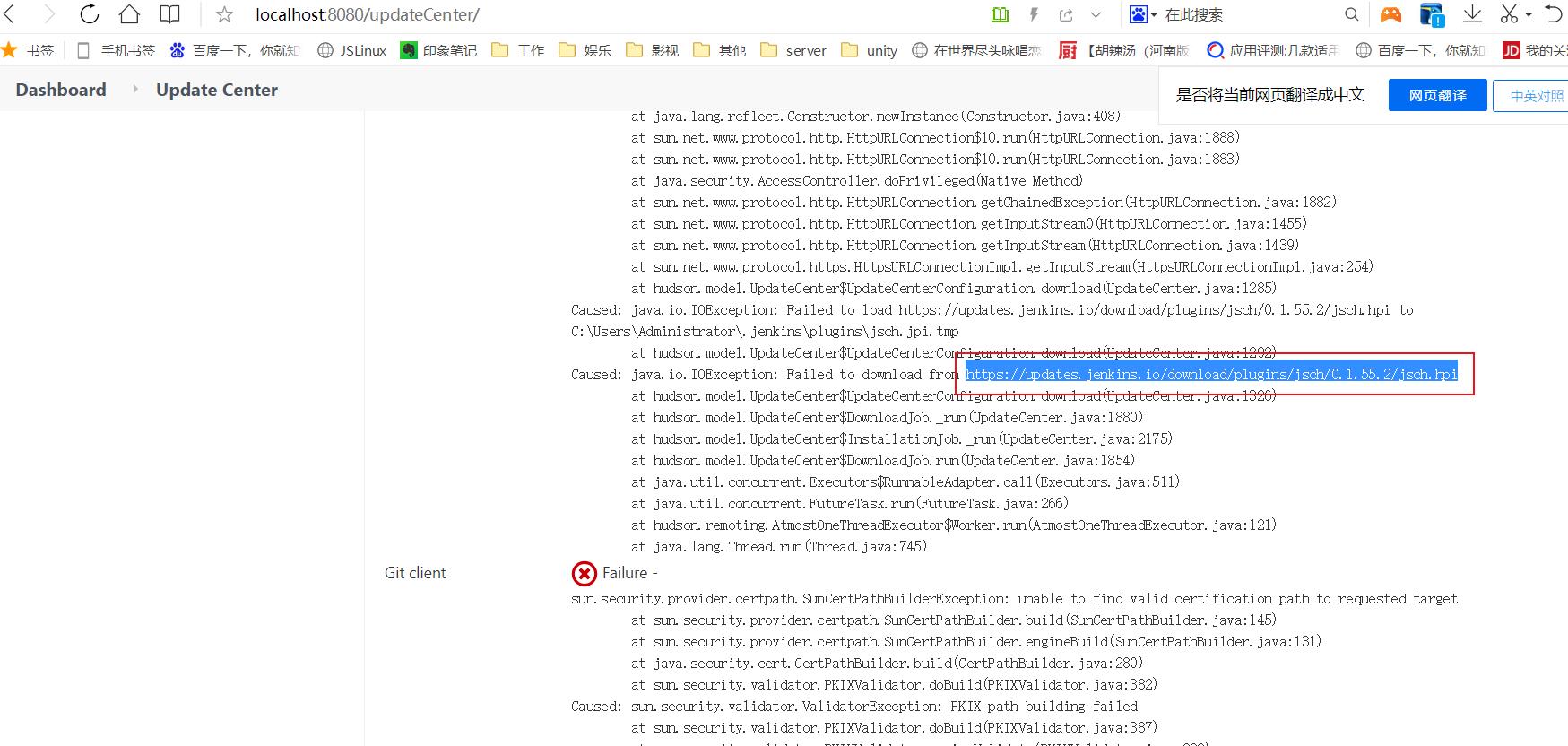Click the Update Center breadcrumb

tap(217, 90)
